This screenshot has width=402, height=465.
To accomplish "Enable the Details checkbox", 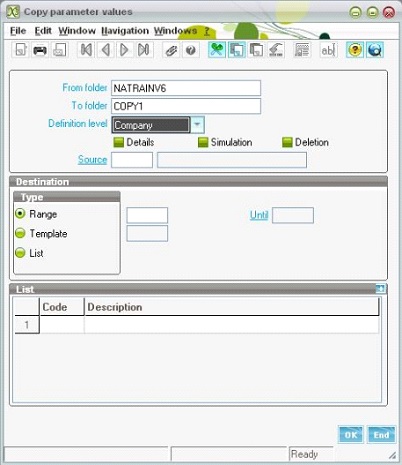I will pos(118,142).
